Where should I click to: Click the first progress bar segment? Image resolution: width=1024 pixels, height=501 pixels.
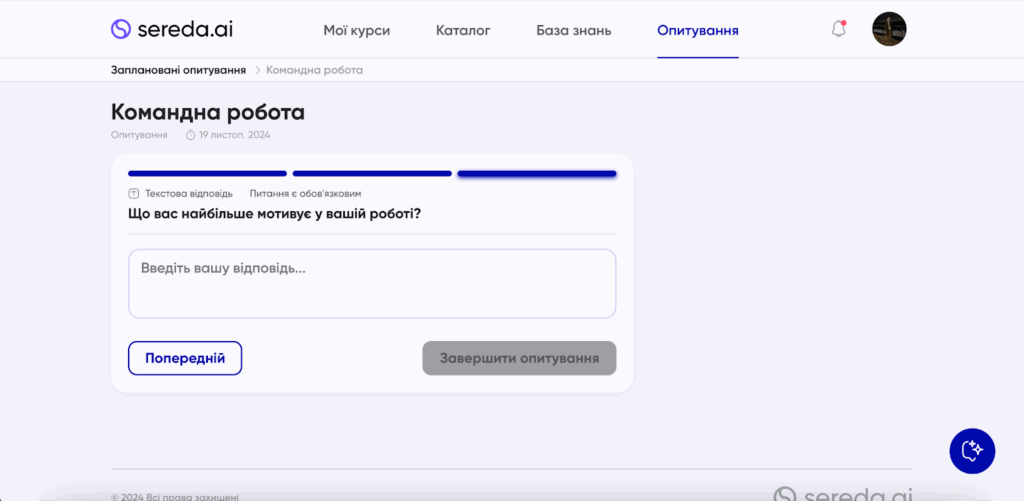tap(207, 173)
